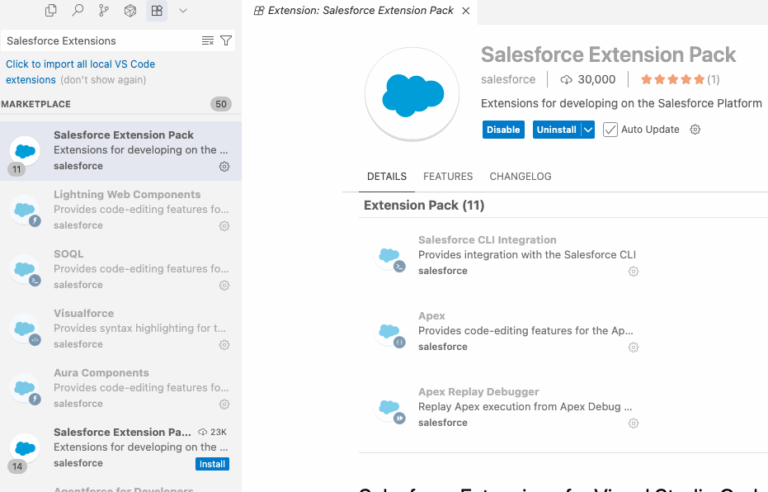Select the Aura Components extension row
The height and width of the screenshot is (492, 768).
pyautogui.click(x=120, y=389)
